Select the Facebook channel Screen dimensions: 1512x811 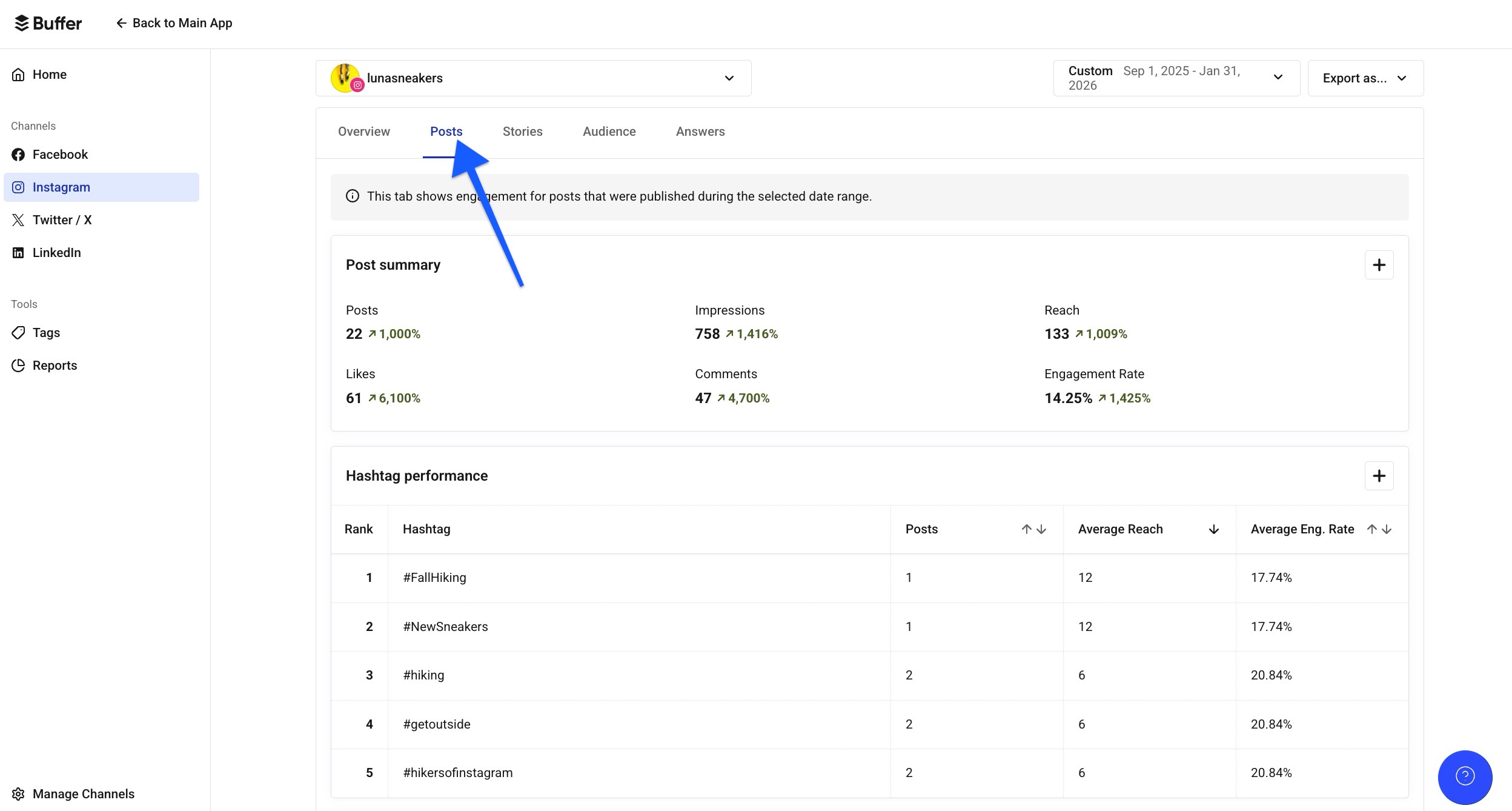click(101, 155)
